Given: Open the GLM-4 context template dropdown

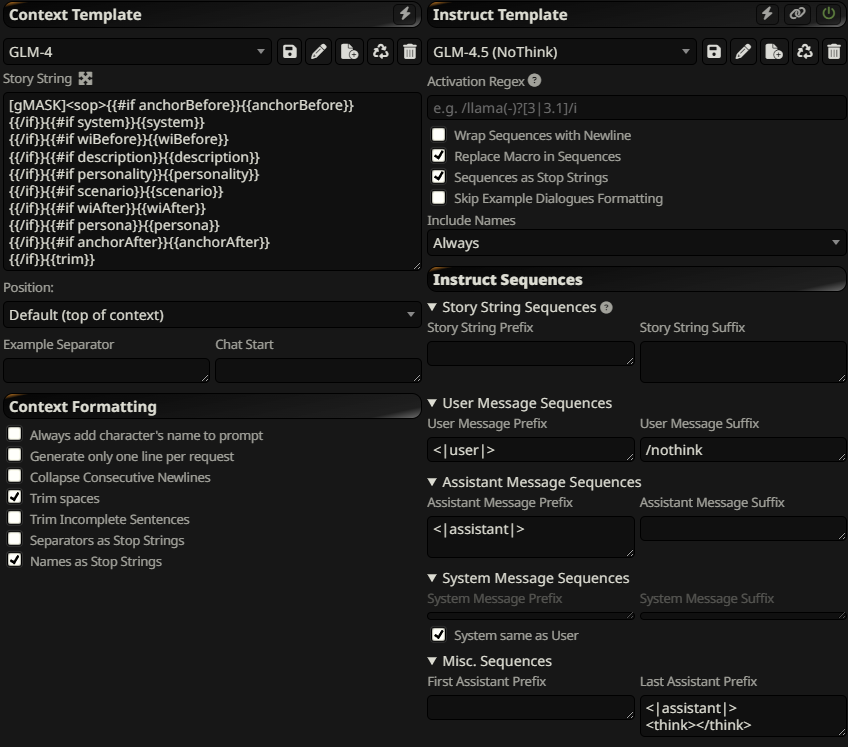Looking at the screenshot, I should 137,52.
